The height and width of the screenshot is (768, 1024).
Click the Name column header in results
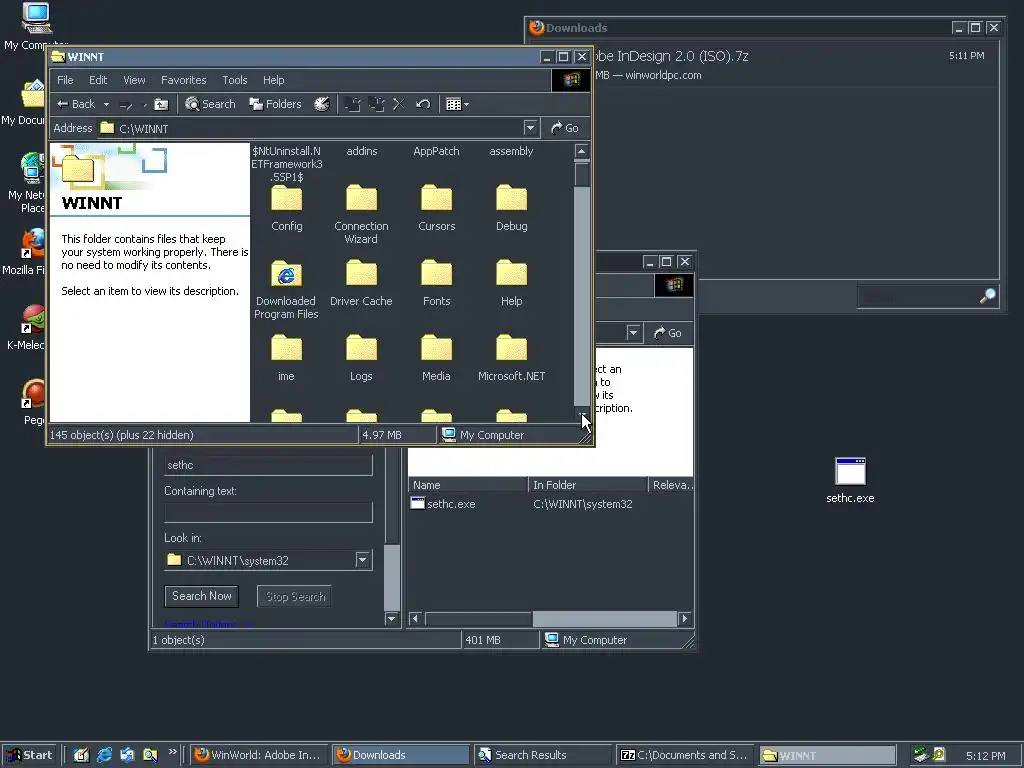(468, 485)
